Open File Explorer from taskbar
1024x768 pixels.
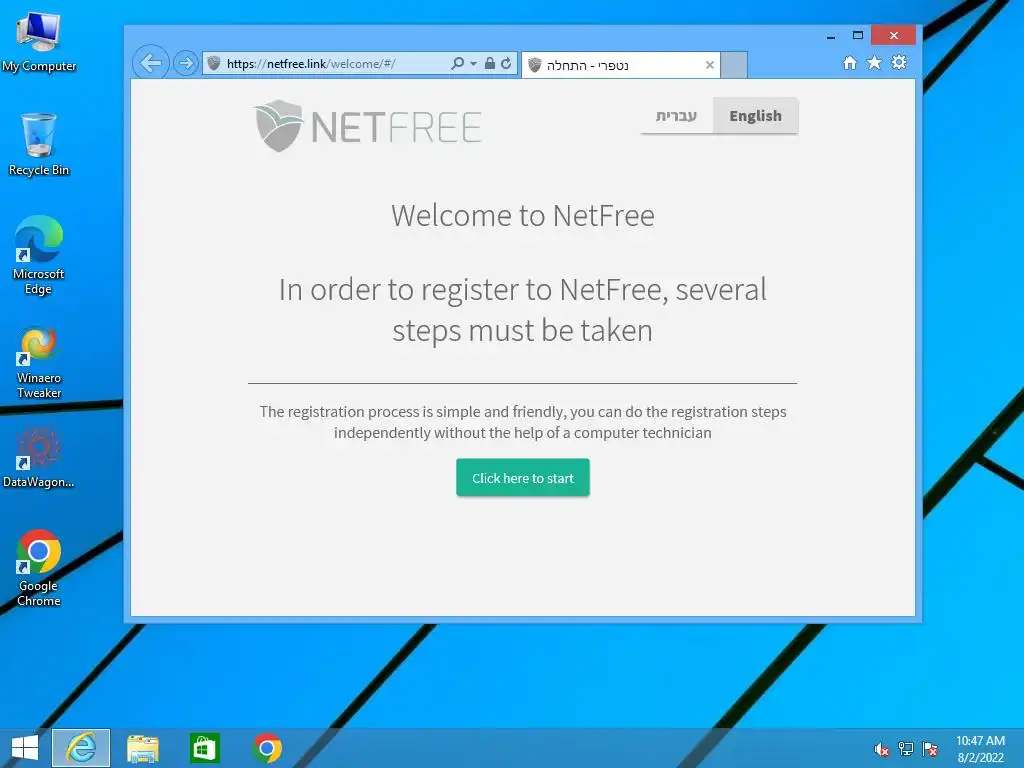coord(142,748)
